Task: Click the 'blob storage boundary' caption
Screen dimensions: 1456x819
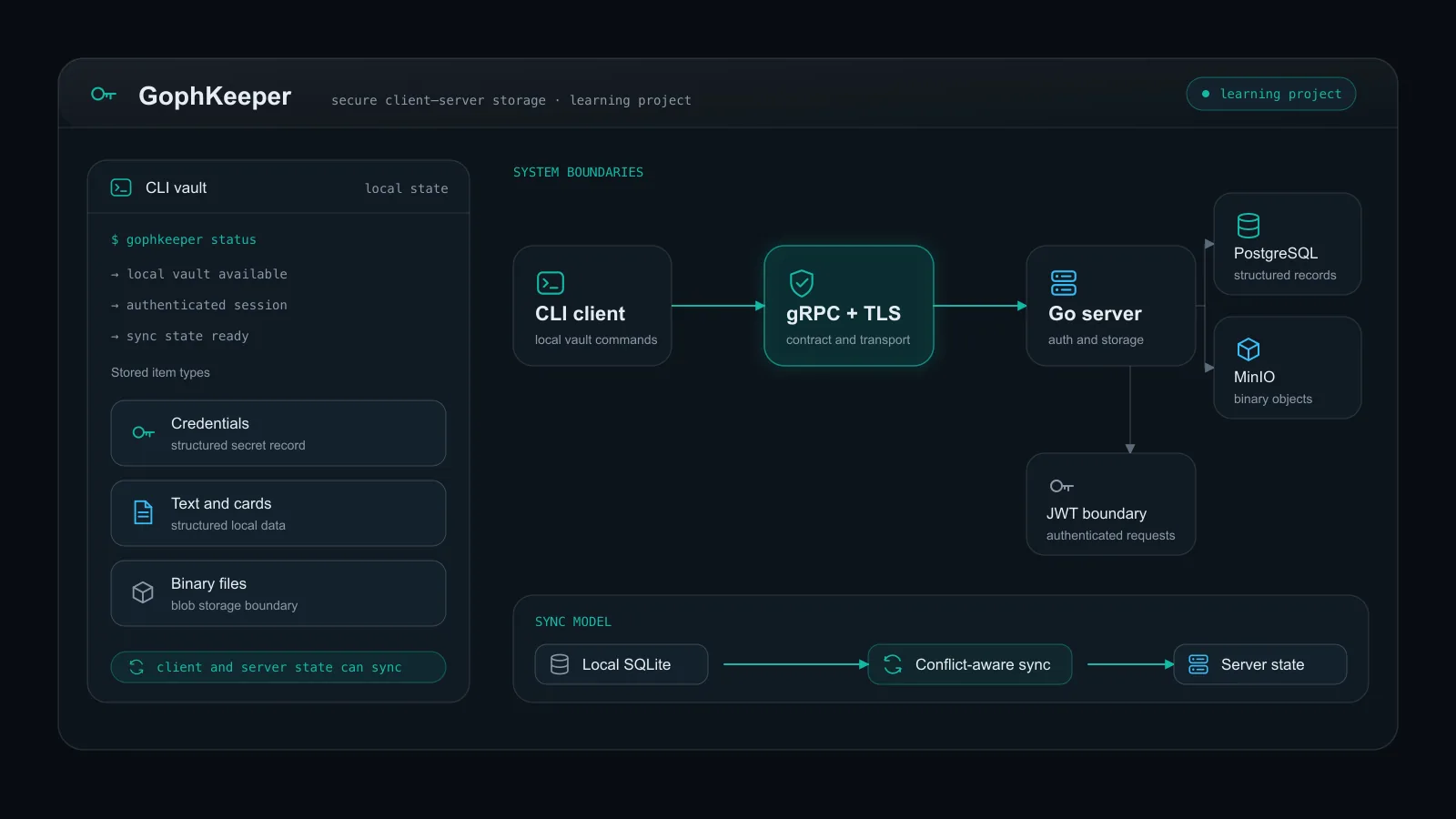Action: pyautogui.click(x=234, y=605)
